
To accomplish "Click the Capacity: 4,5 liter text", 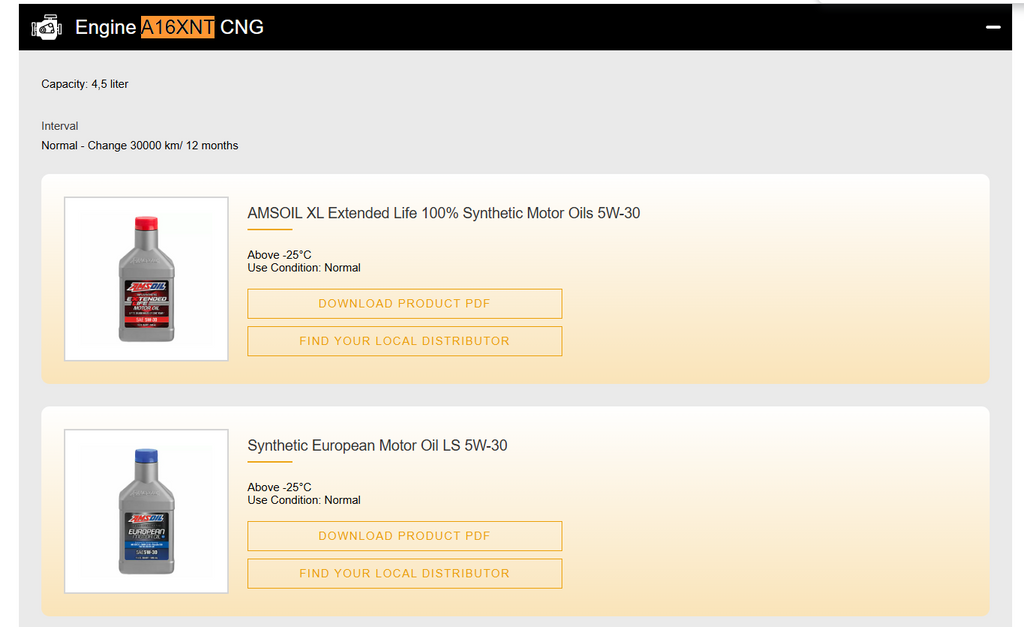I will pyautogui.click(x=85, y=84).
